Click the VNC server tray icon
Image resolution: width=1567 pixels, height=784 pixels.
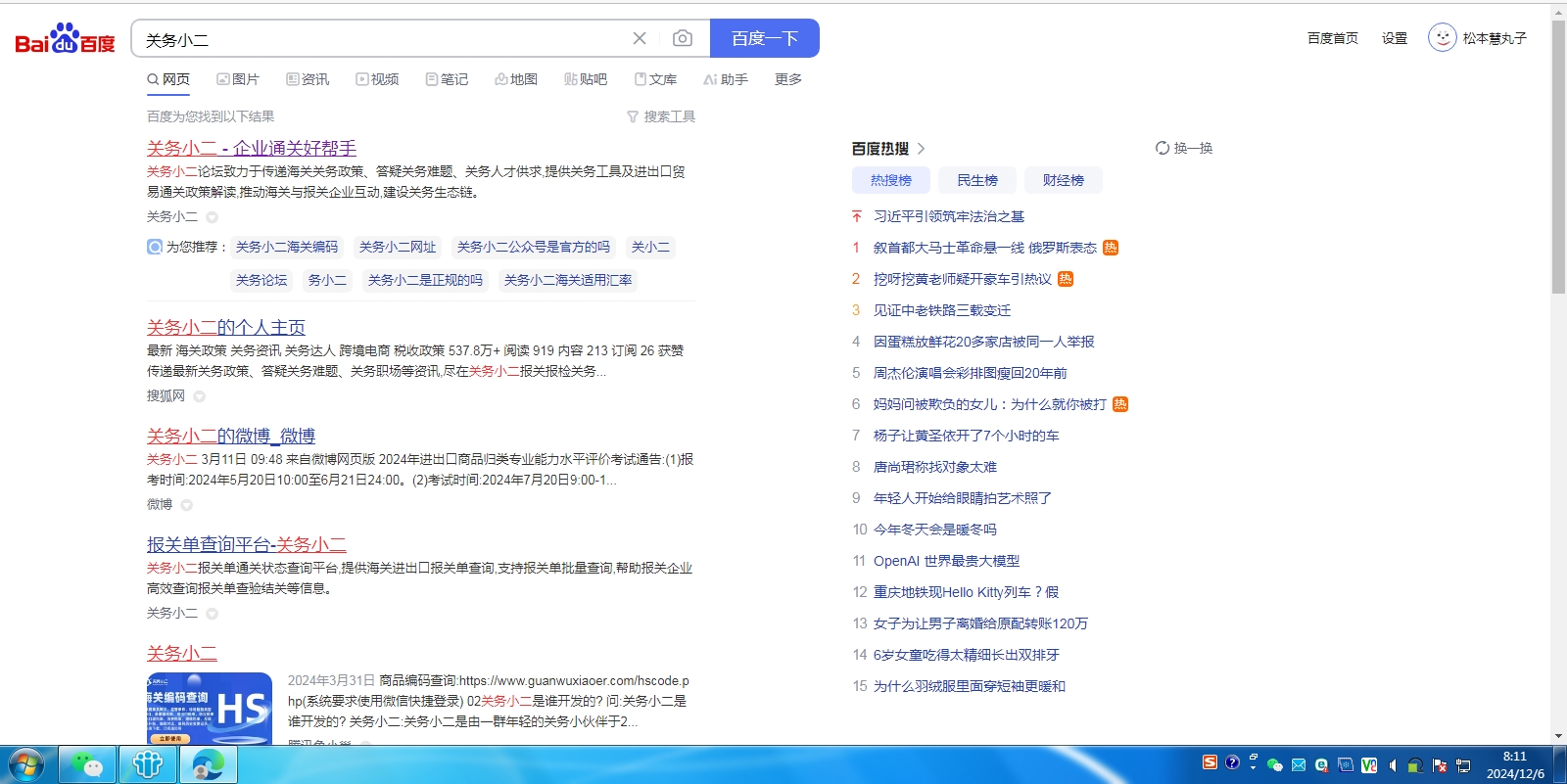tap(1369, 765)
